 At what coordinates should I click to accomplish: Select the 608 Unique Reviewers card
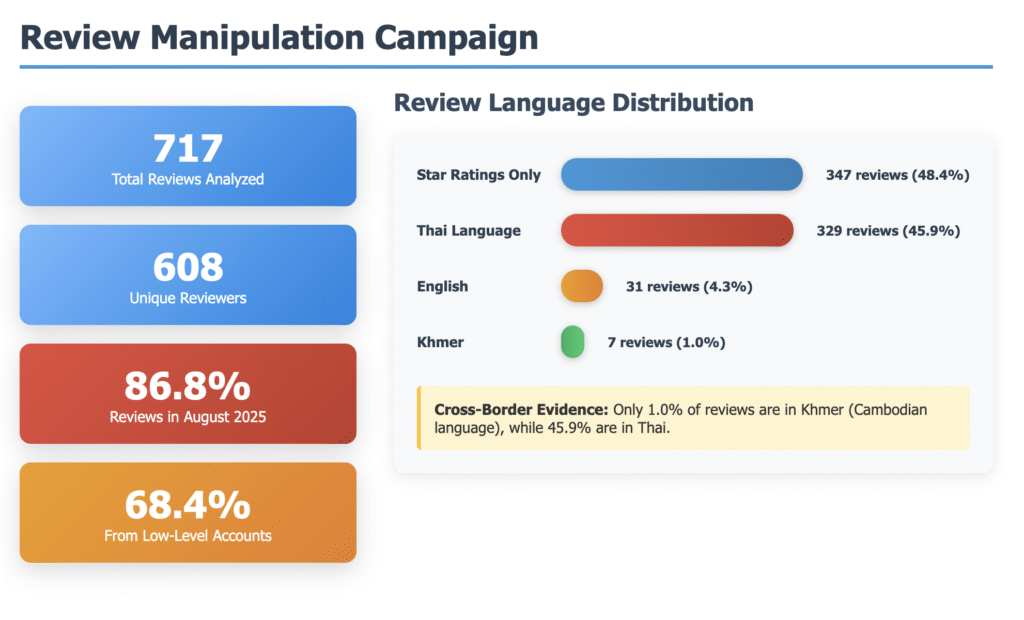[x=188, y=275]
